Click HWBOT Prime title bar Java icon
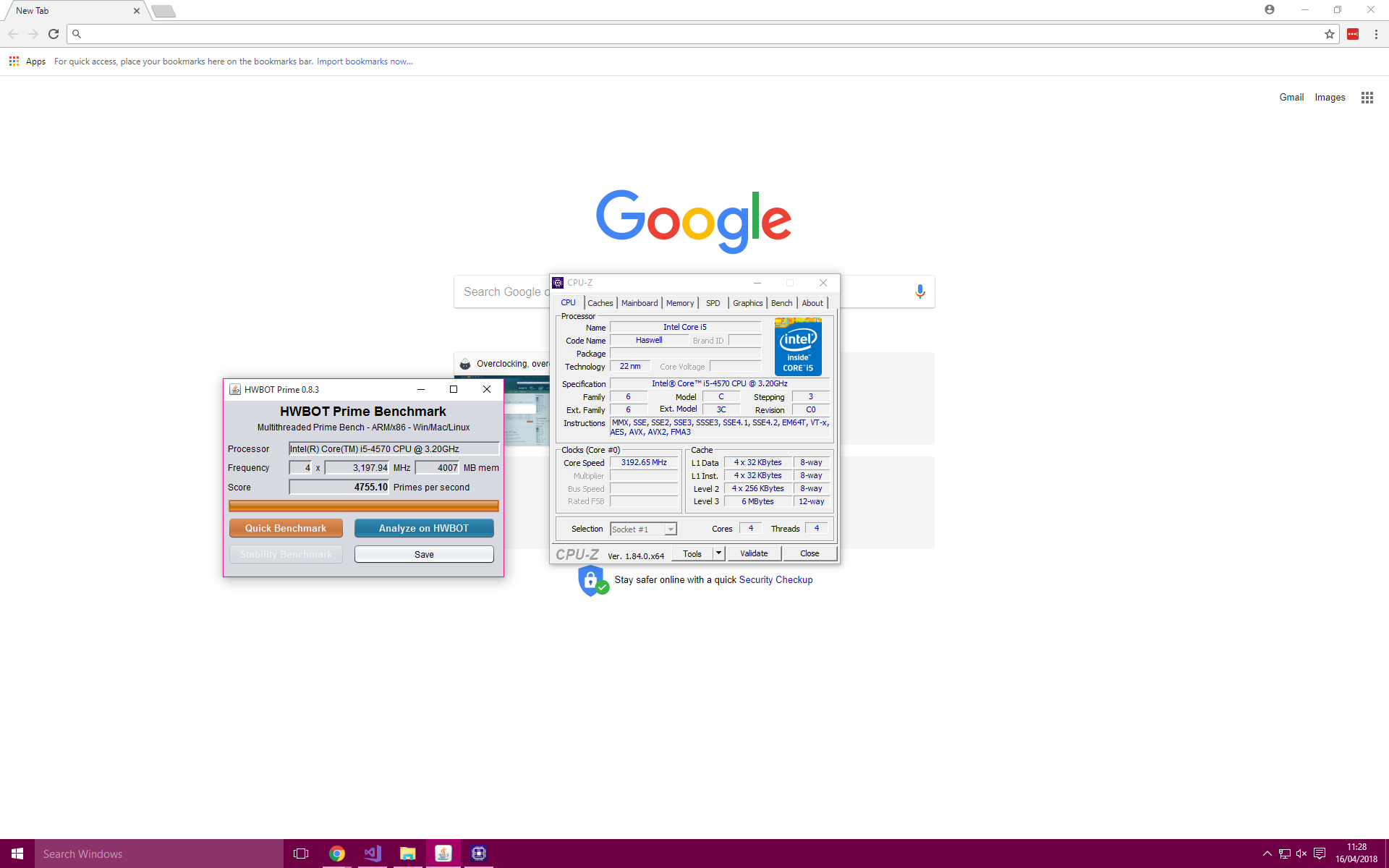1389x868 pixels. coord(235,389)
